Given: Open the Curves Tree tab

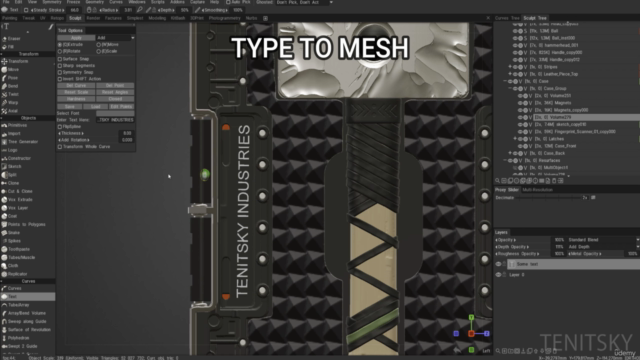Looking at the screenshot, I should [507, 18].
